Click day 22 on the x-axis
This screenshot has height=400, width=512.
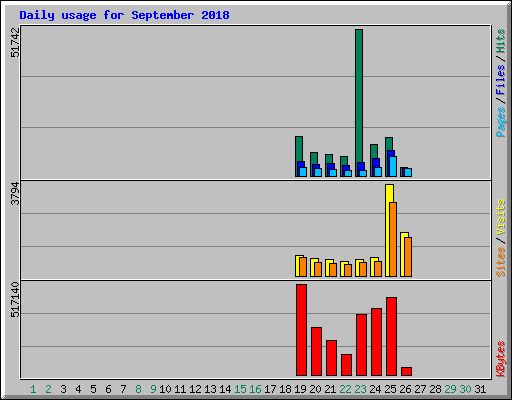[345, 389]
